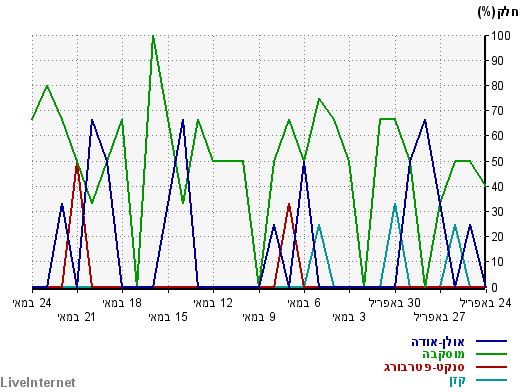Click the 15 במאי date label

coord(168,317)
